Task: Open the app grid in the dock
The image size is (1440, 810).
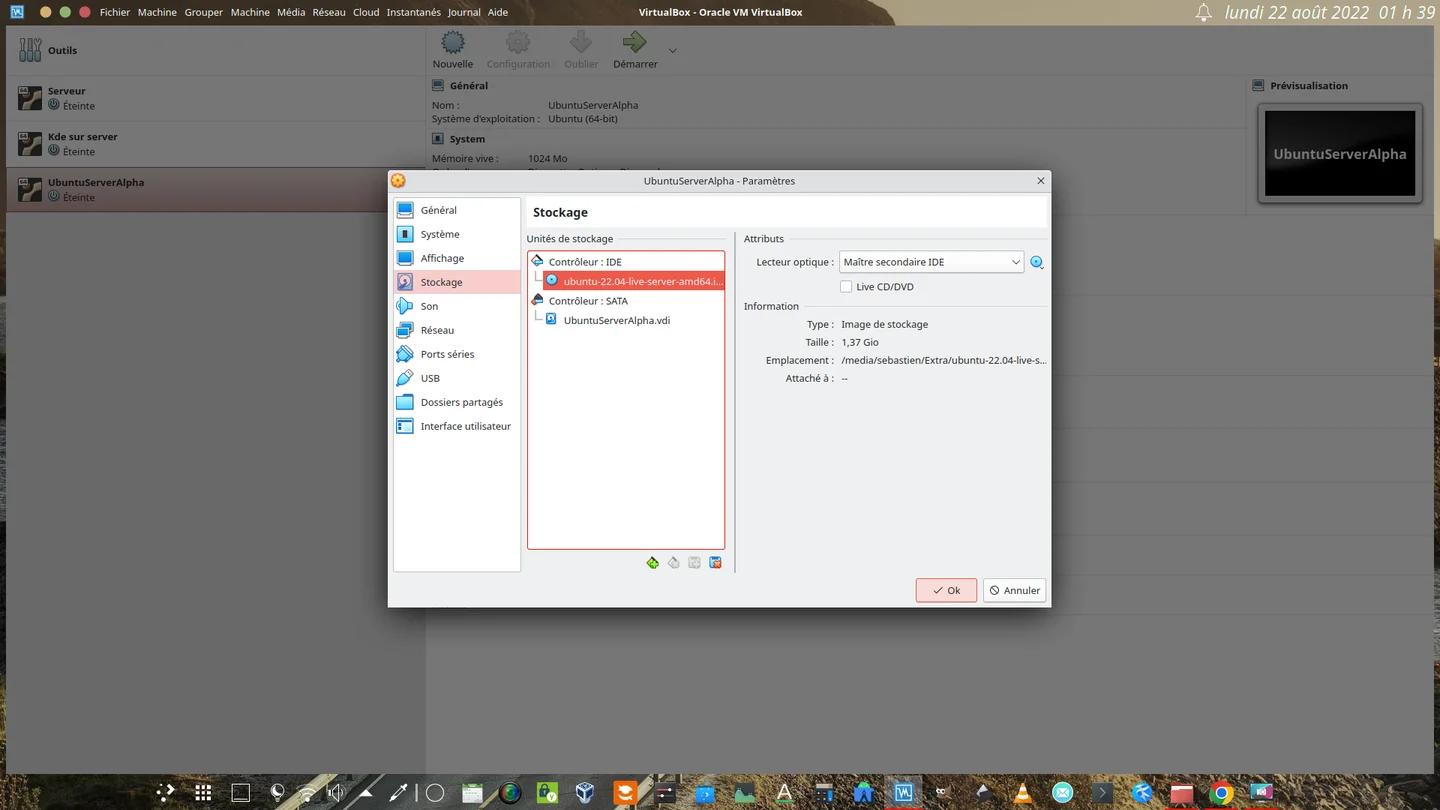Action: point(203,793)
